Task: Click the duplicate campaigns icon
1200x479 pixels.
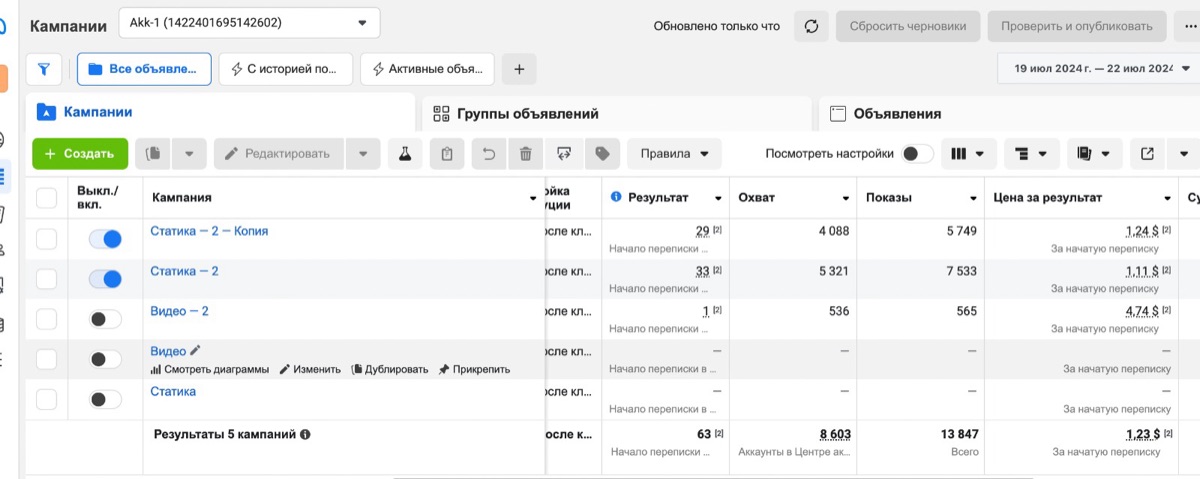Action: 153,154
